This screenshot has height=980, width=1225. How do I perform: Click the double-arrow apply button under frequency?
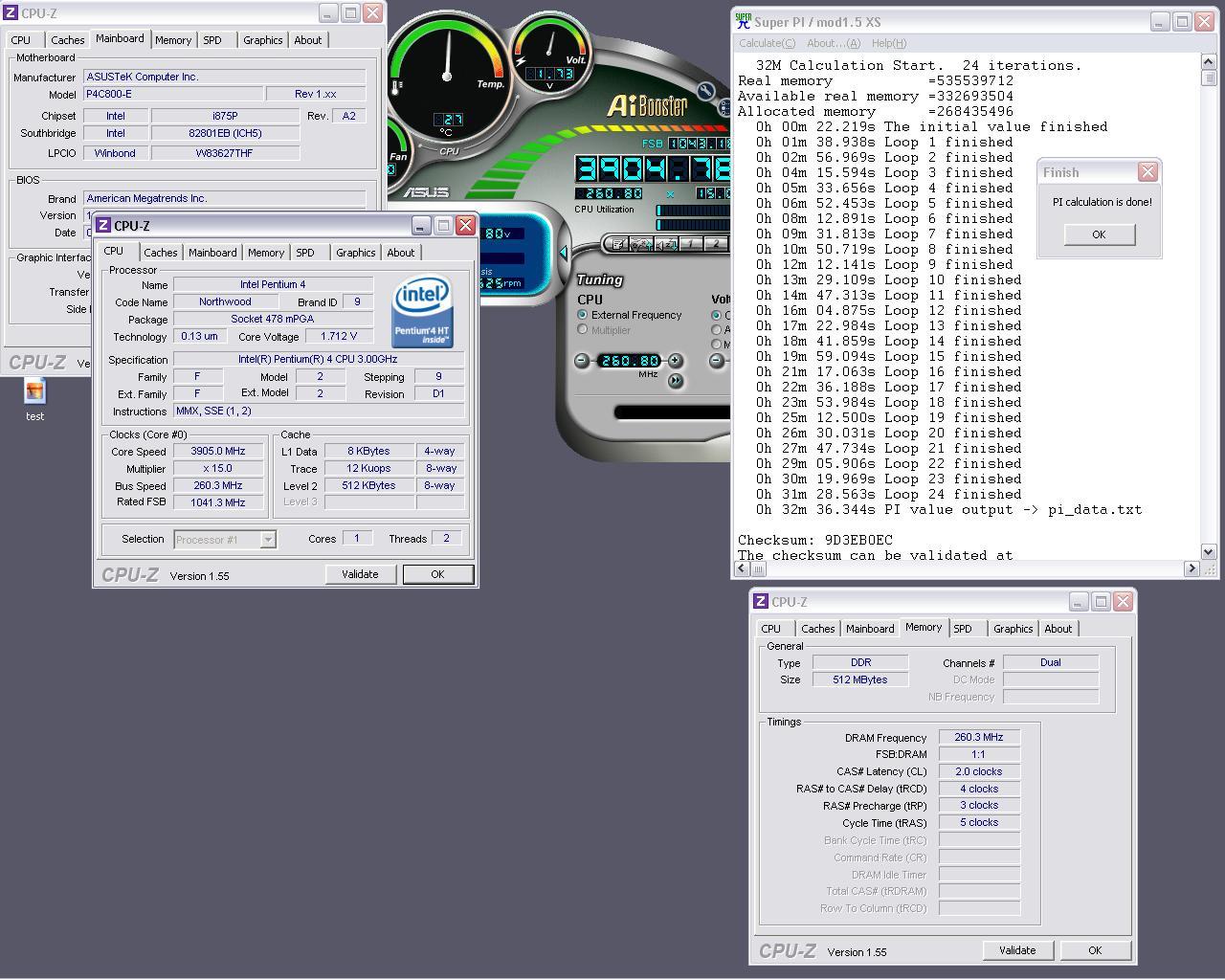coord(676,381)
